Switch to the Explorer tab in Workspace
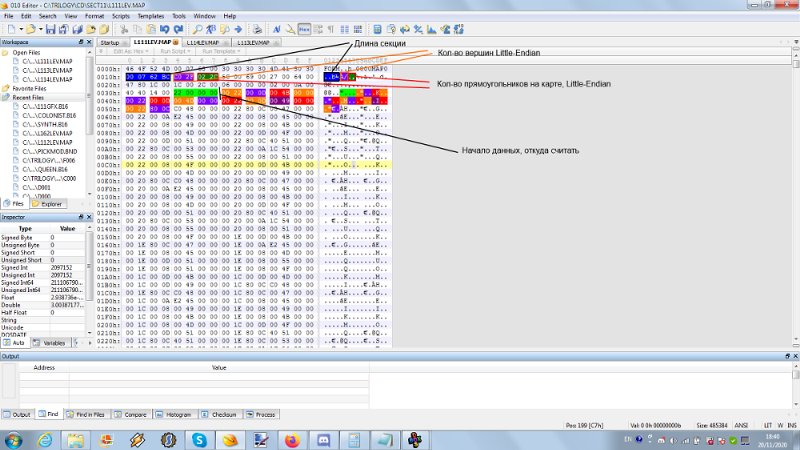The image size is (800, 450). (47, 204)
